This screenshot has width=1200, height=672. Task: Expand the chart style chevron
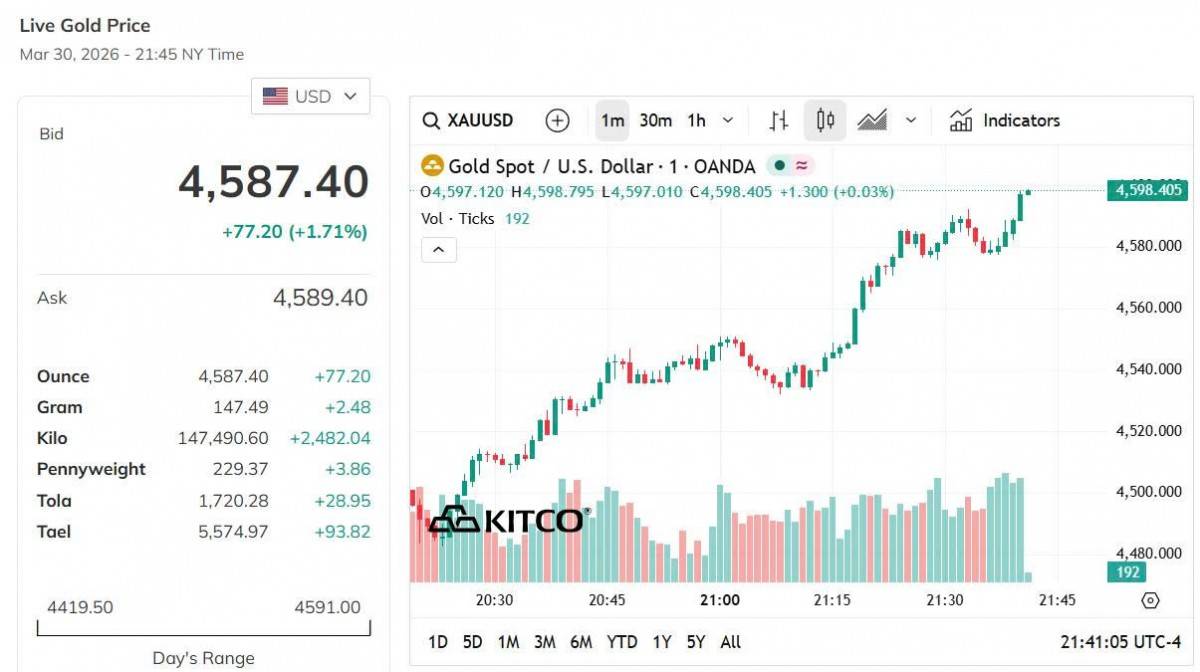coord(911,121)
